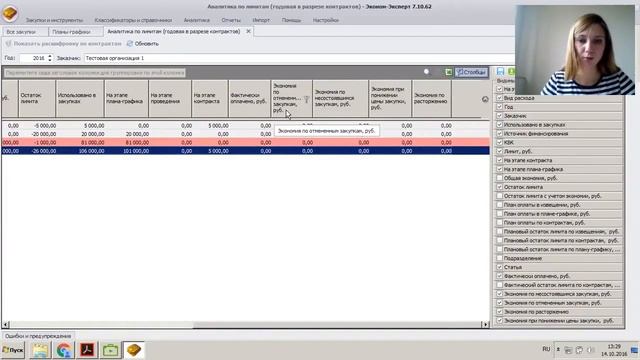Click the Год spinner arrows

[50, 58]
